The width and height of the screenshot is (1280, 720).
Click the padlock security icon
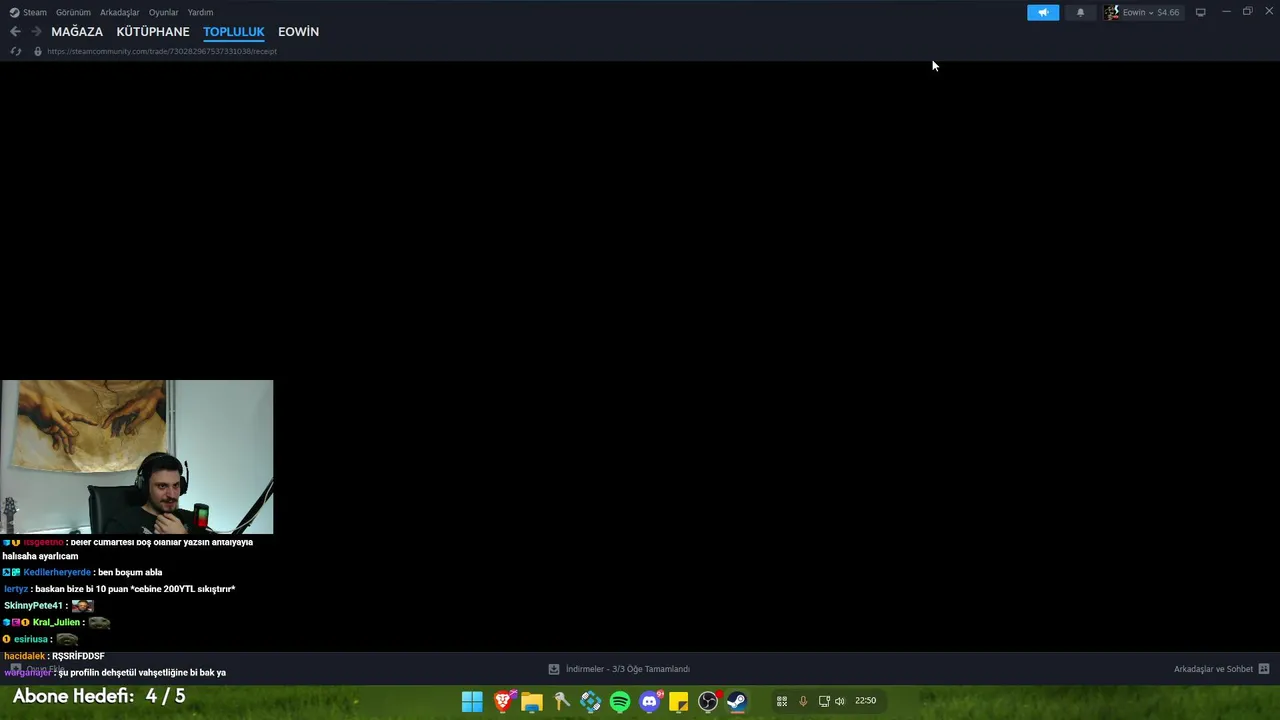pos(38,51)
